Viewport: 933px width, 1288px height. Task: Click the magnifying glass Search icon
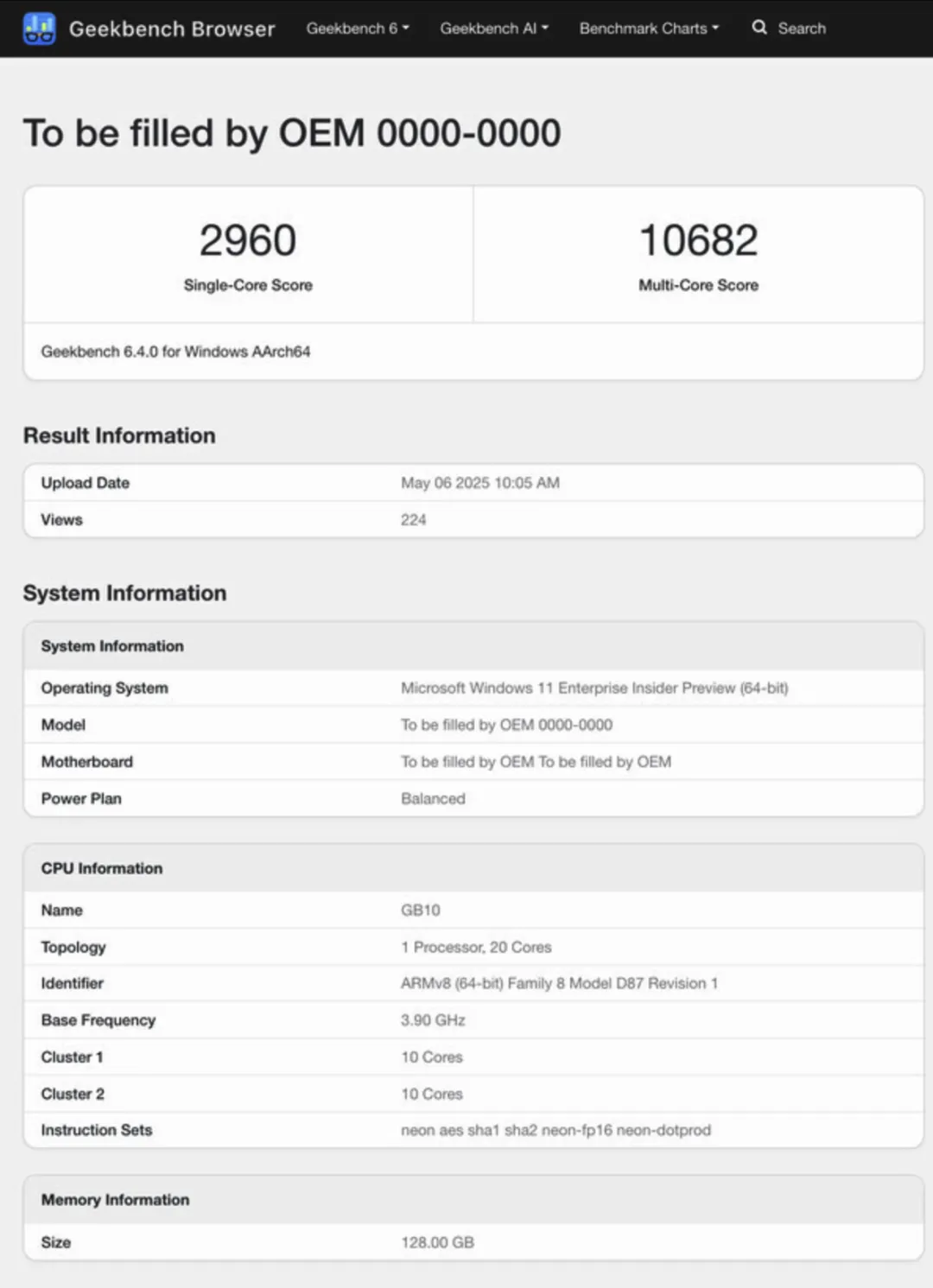[759, 28]
